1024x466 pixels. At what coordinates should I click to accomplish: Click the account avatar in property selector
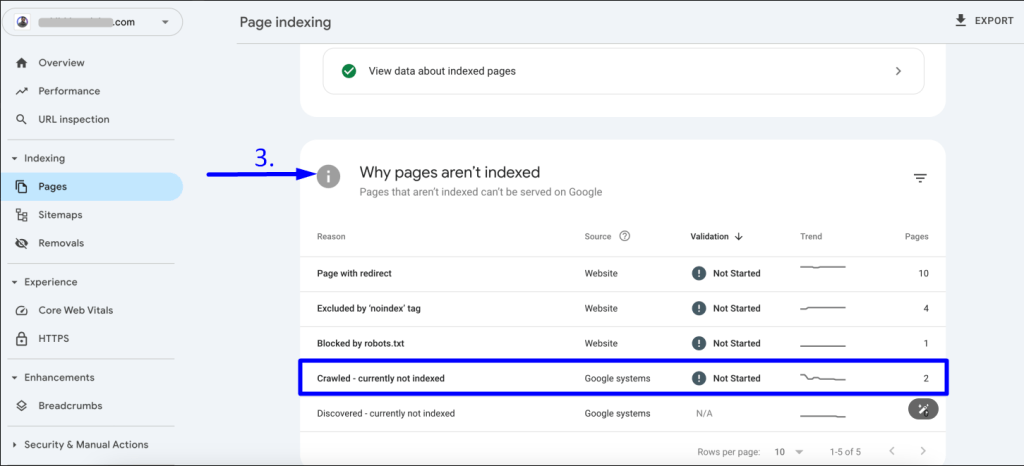tap(22, 22)
